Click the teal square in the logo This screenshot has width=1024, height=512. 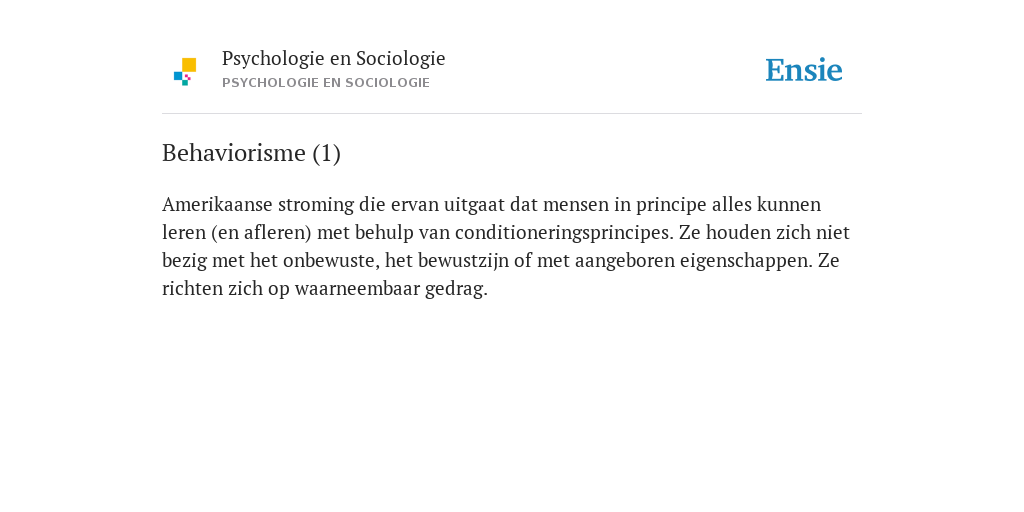[185, 83]
